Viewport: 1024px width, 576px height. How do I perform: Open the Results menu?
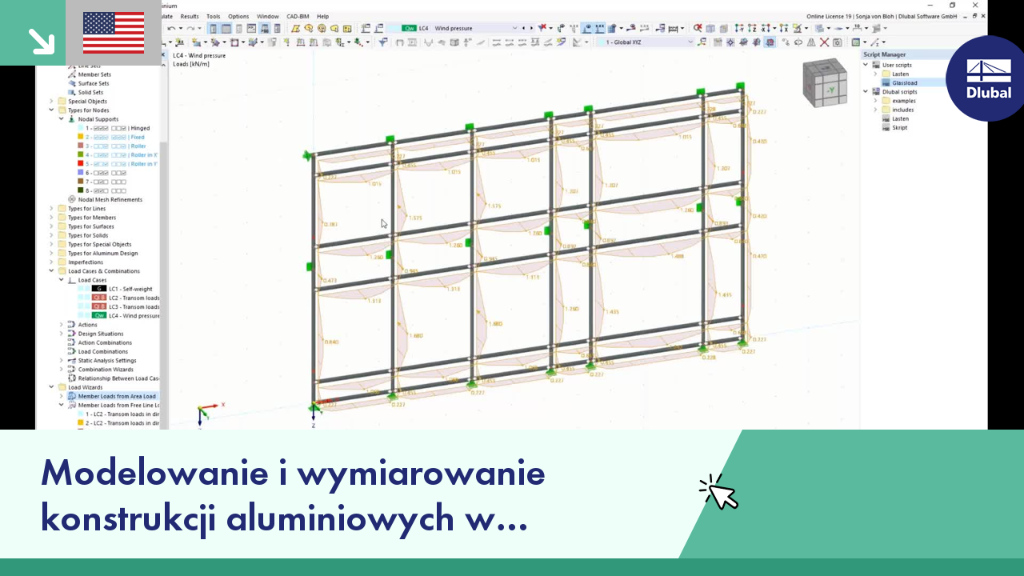(189, 16)
